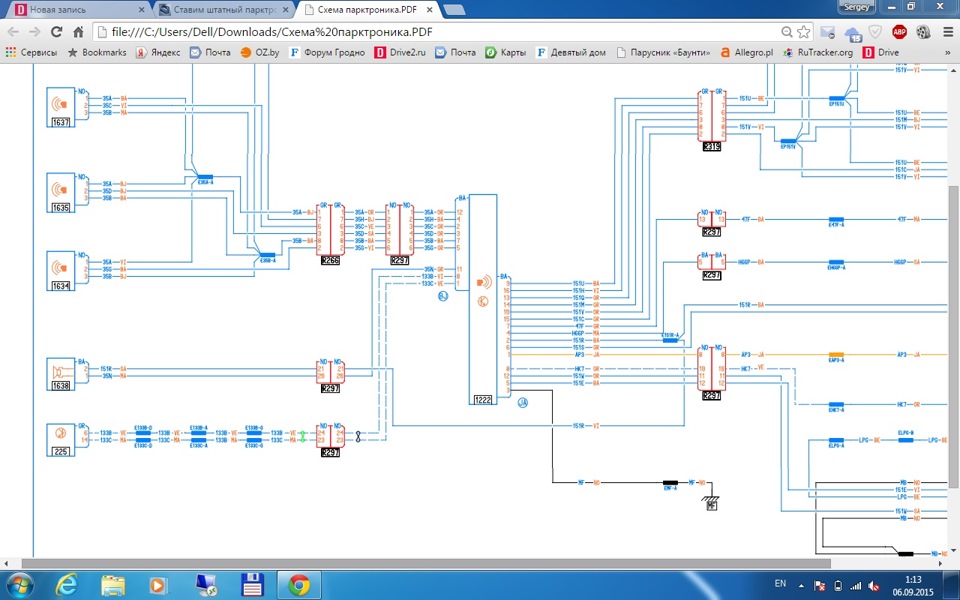The image size is (960, 600).
Task: Open the Парусник «Баунти» bookmark
Action: coord(663,53)
